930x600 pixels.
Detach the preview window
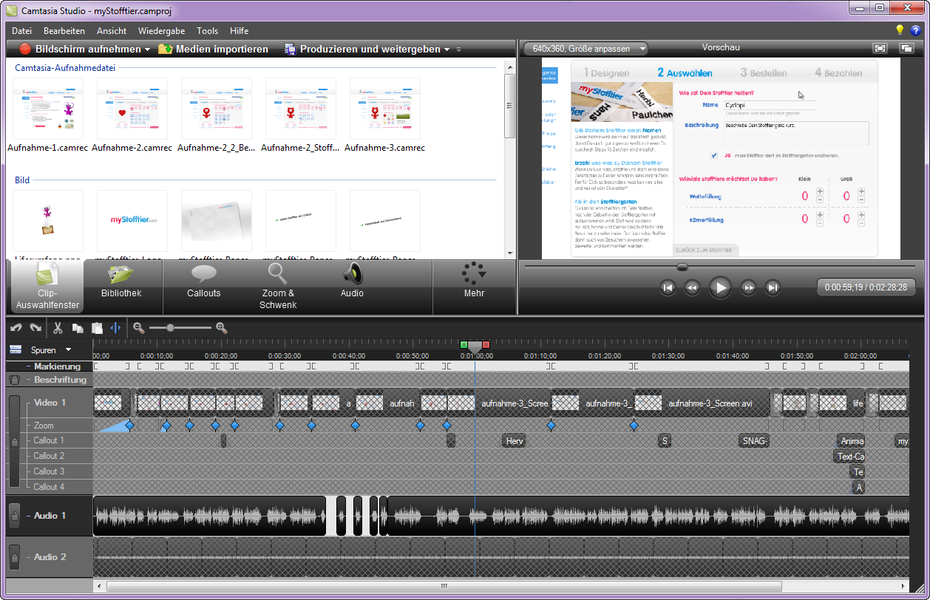click(x=906, y=48)
